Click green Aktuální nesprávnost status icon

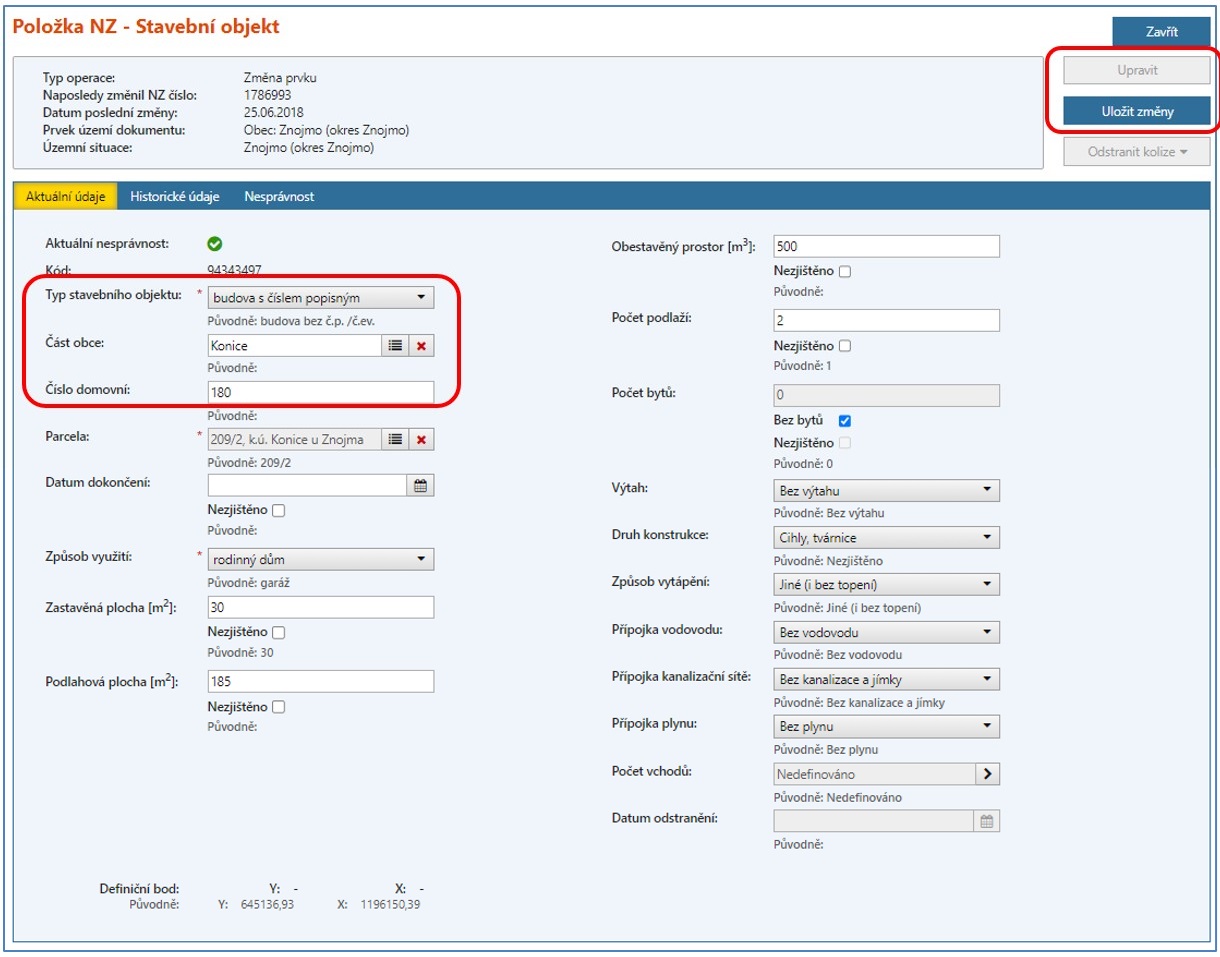point(215,243)
